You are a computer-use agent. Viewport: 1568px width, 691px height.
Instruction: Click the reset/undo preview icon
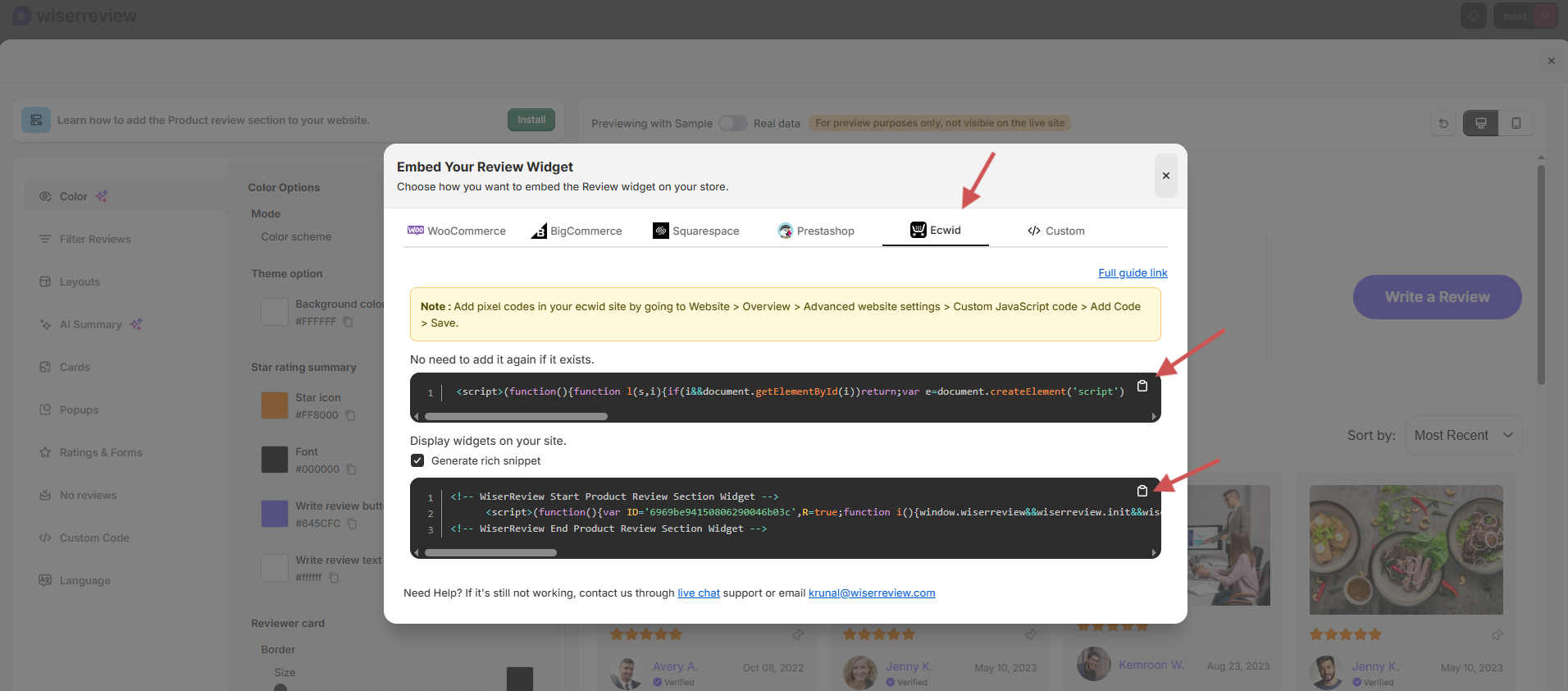(1443, 123)
